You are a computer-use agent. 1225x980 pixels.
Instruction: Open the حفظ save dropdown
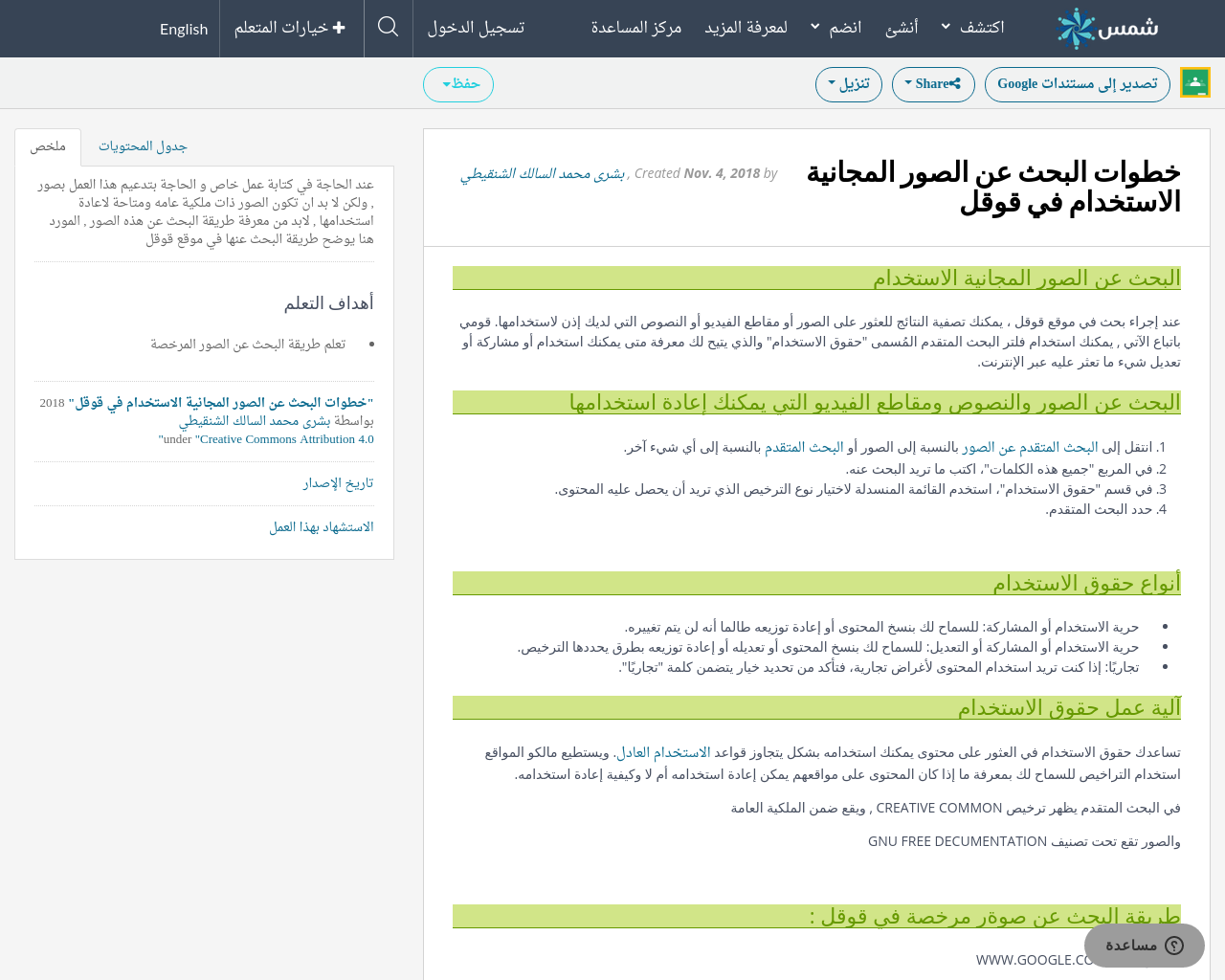458,84
